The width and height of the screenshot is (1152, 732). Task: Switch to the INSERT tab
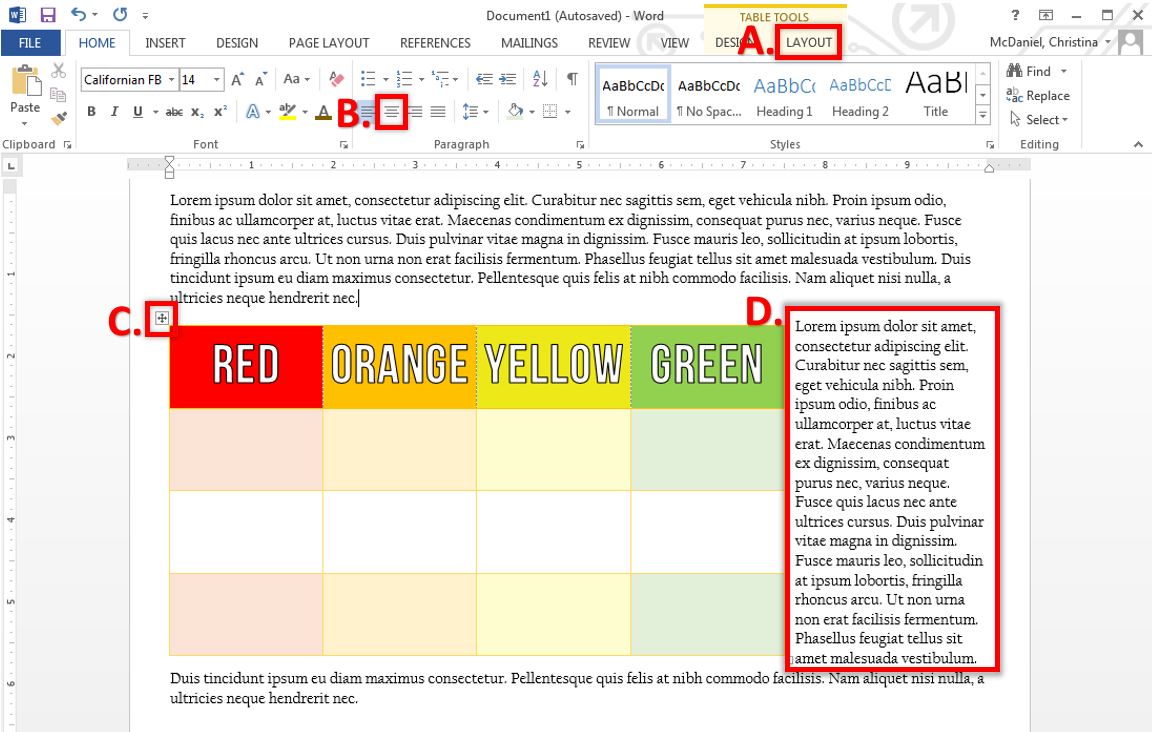click(165, 43)
